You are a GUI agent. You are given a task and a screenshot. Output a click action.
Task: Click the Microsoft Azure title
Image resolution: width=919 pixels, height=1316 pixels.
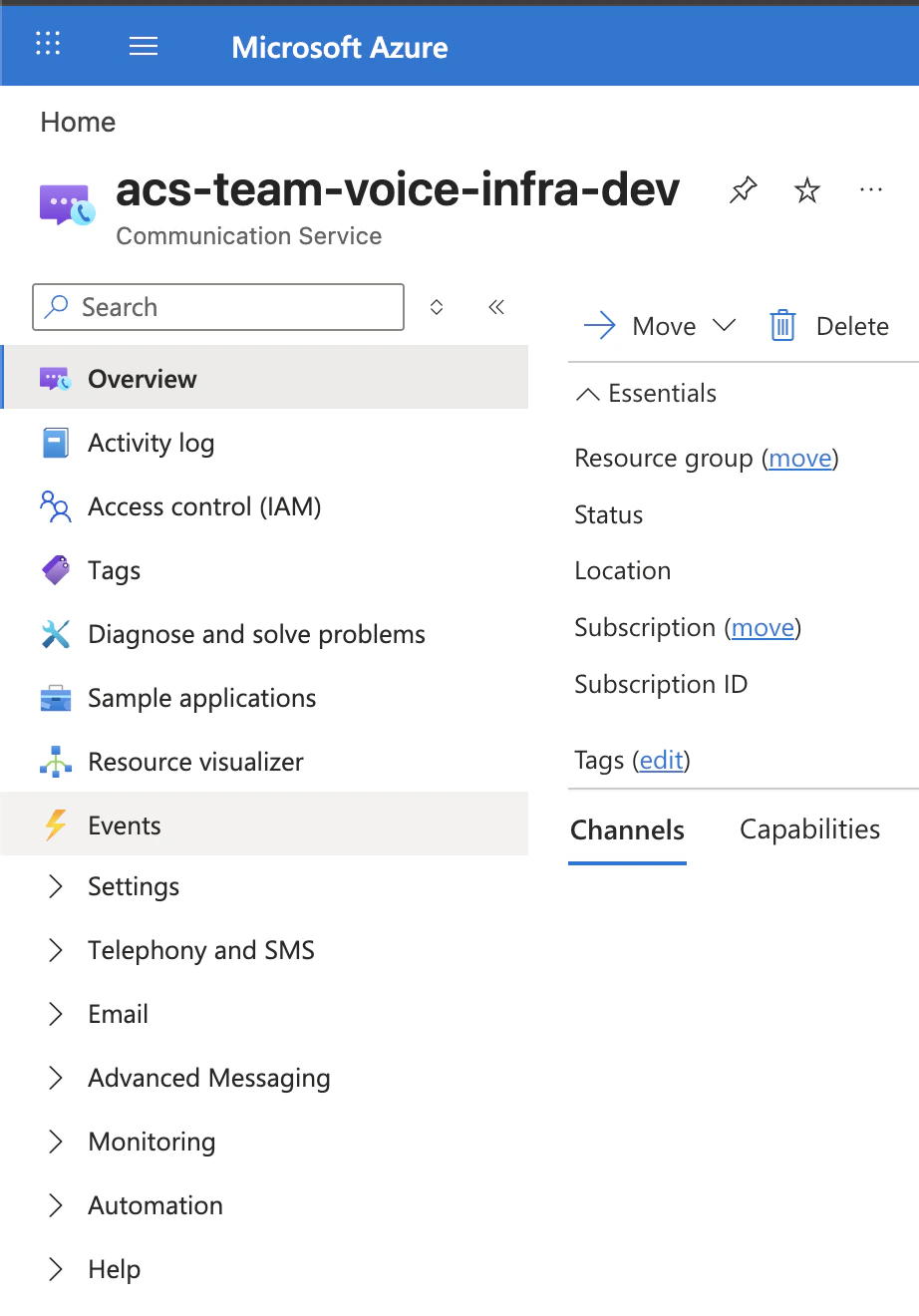[340, 47]
